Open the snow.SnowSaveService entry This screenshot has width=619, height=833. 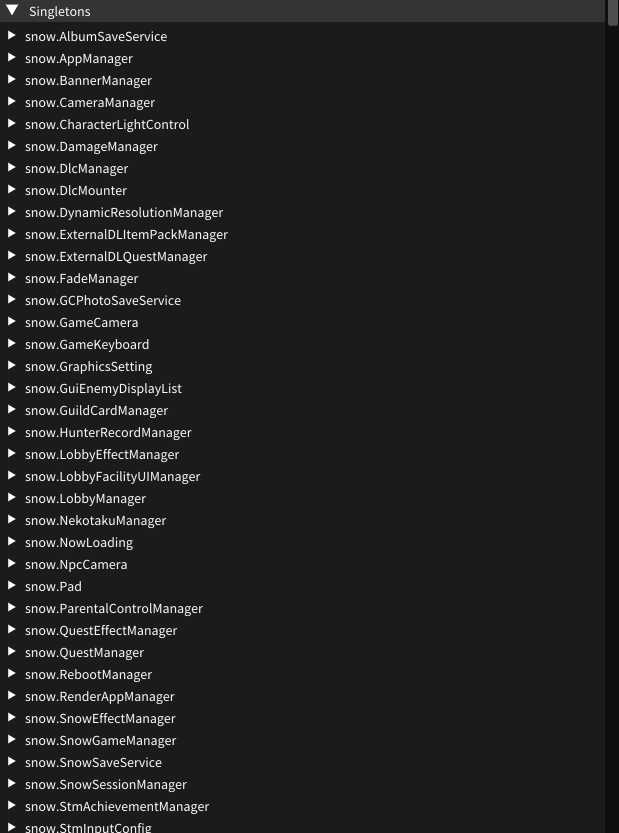(x=93, y=762)
